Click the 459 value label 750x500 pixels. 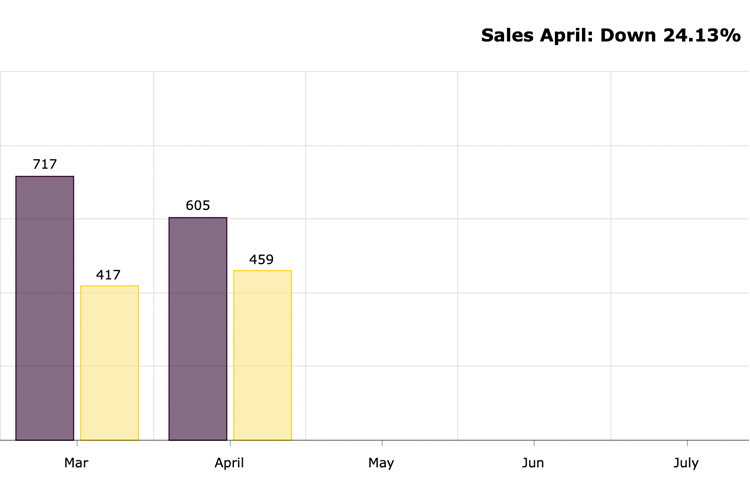tap(261, 259)
